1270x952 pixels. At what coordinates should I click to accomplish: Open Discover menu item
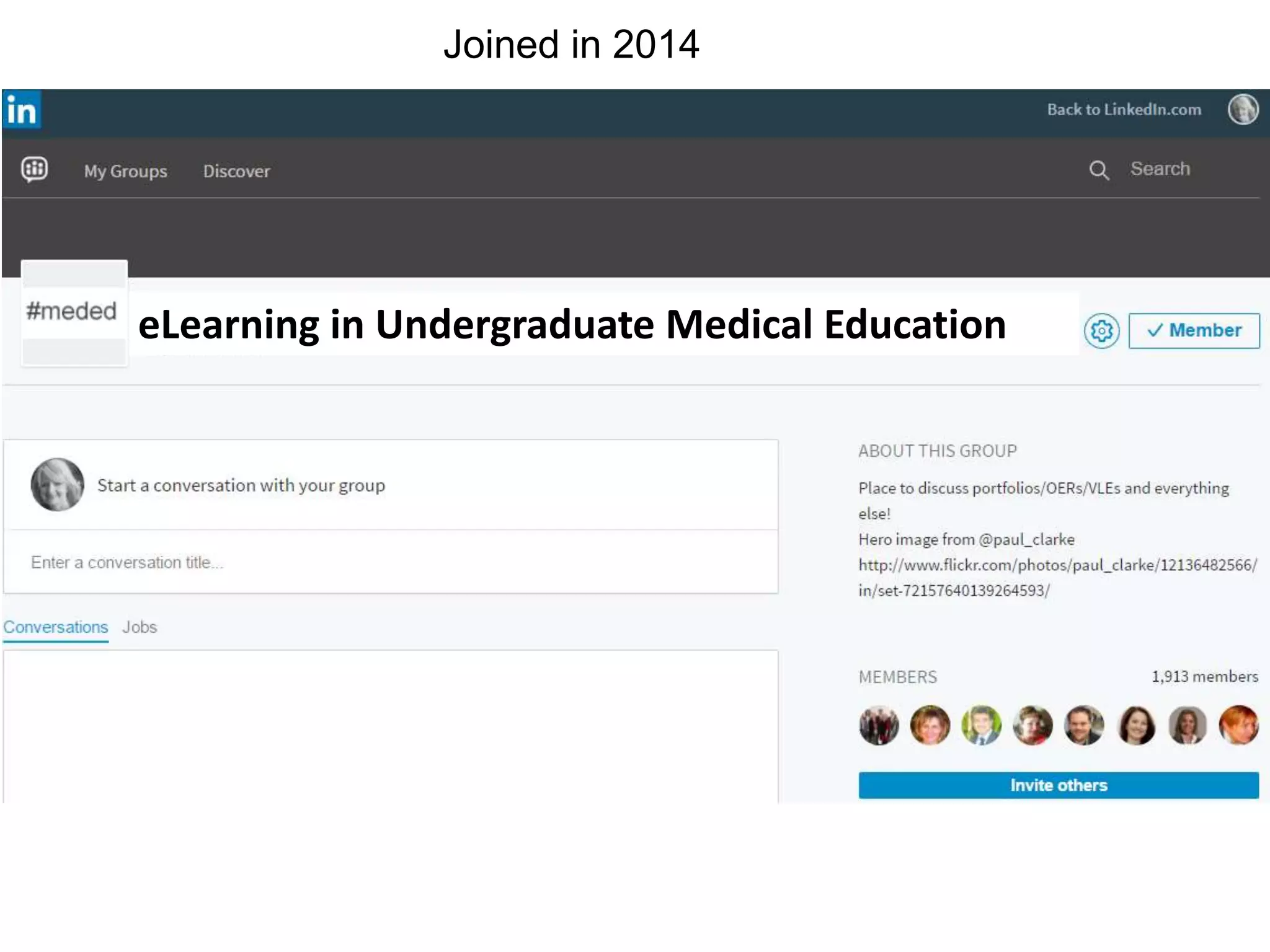[237, 171]
